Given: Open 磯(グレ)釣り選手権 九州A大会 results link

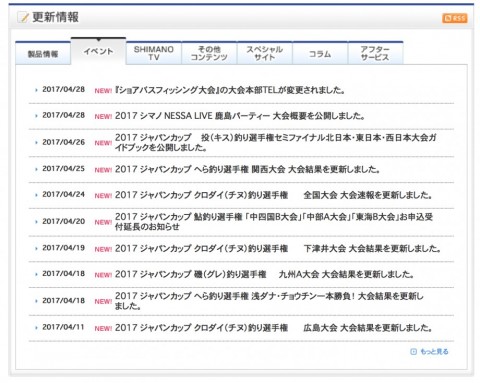Looking at the screenshot, I should click(x=264, y=274).
